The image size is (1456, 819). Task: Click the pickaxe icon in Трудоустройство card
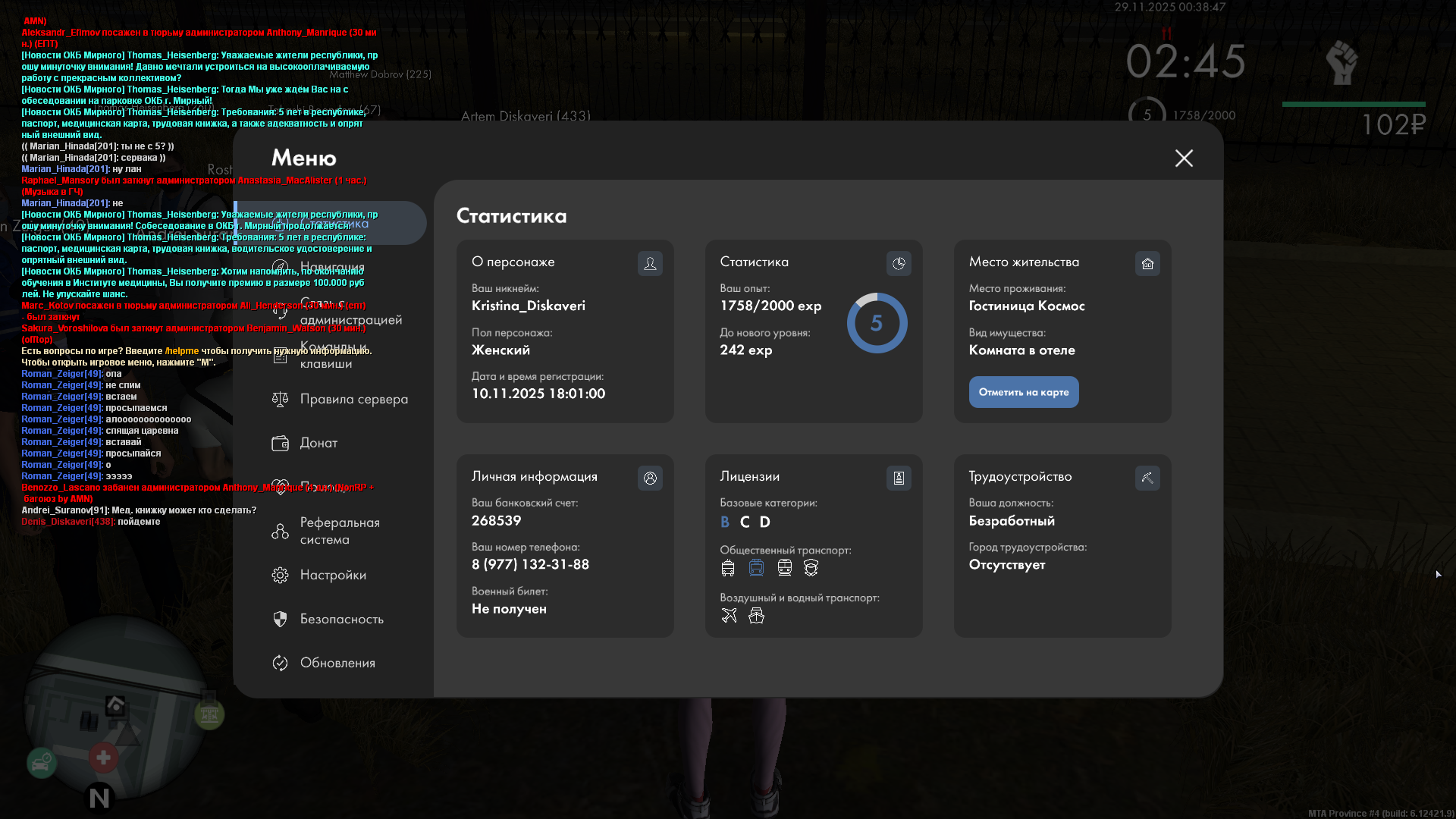(x=1147, y=478)
